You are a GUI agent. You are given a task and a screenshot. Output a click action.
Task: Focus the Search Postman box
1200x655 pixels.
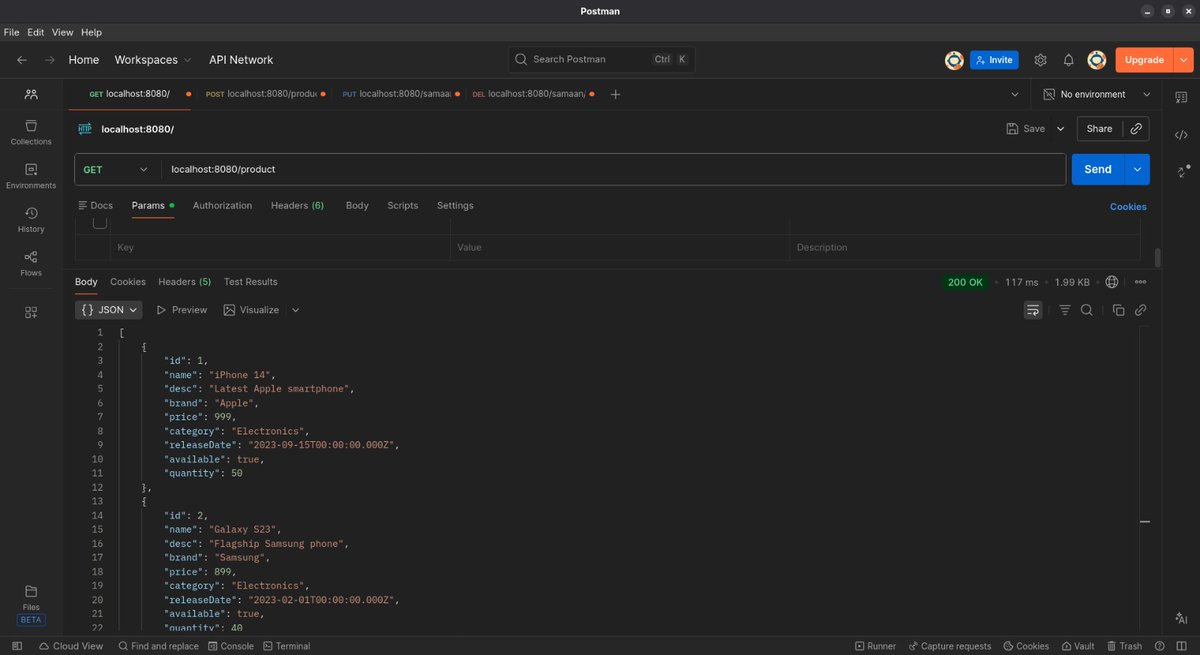click(602, 60)
